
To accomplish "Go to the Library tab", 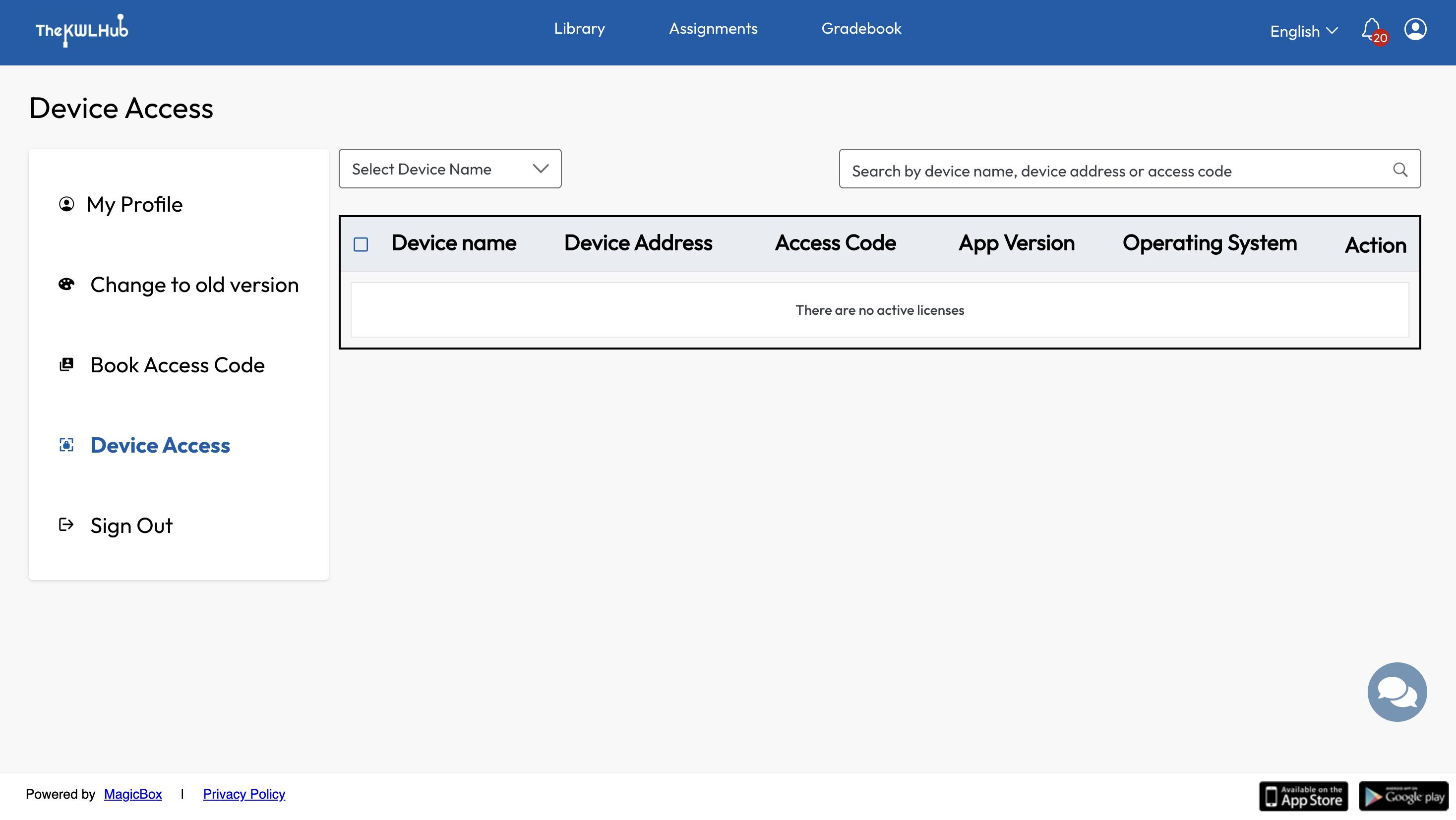I will (x=579, y=29).
